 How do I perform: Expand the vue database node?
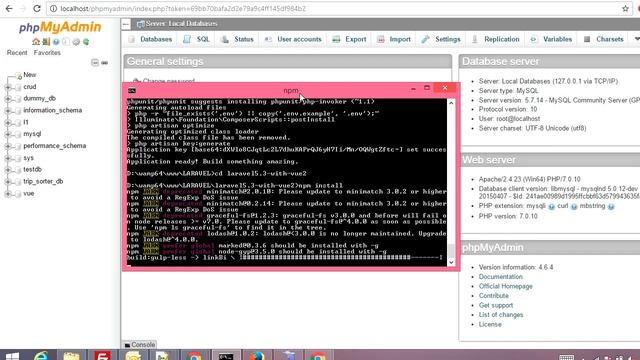(x=8, y=194)
